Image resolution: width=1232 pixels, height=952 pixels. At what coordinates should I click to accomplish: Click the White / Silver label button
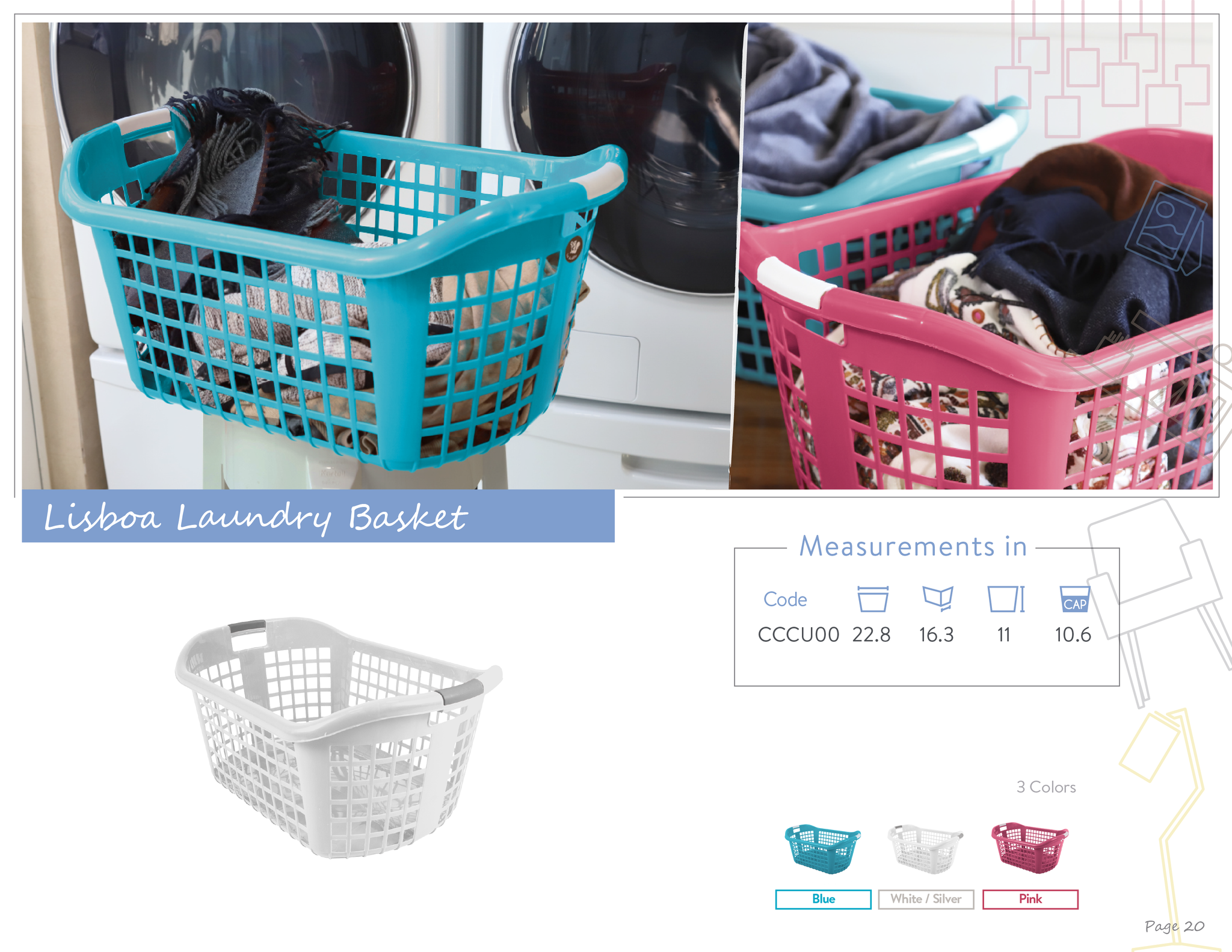(926, 899)
